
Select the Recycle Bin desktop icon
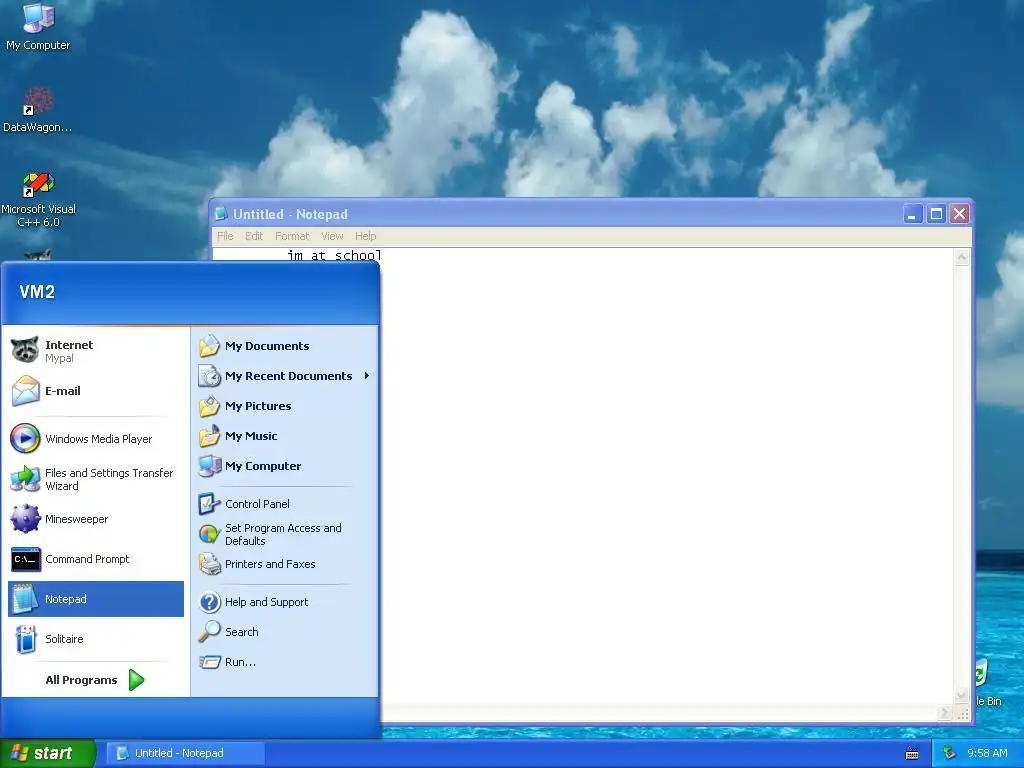[x=987, y=682]
